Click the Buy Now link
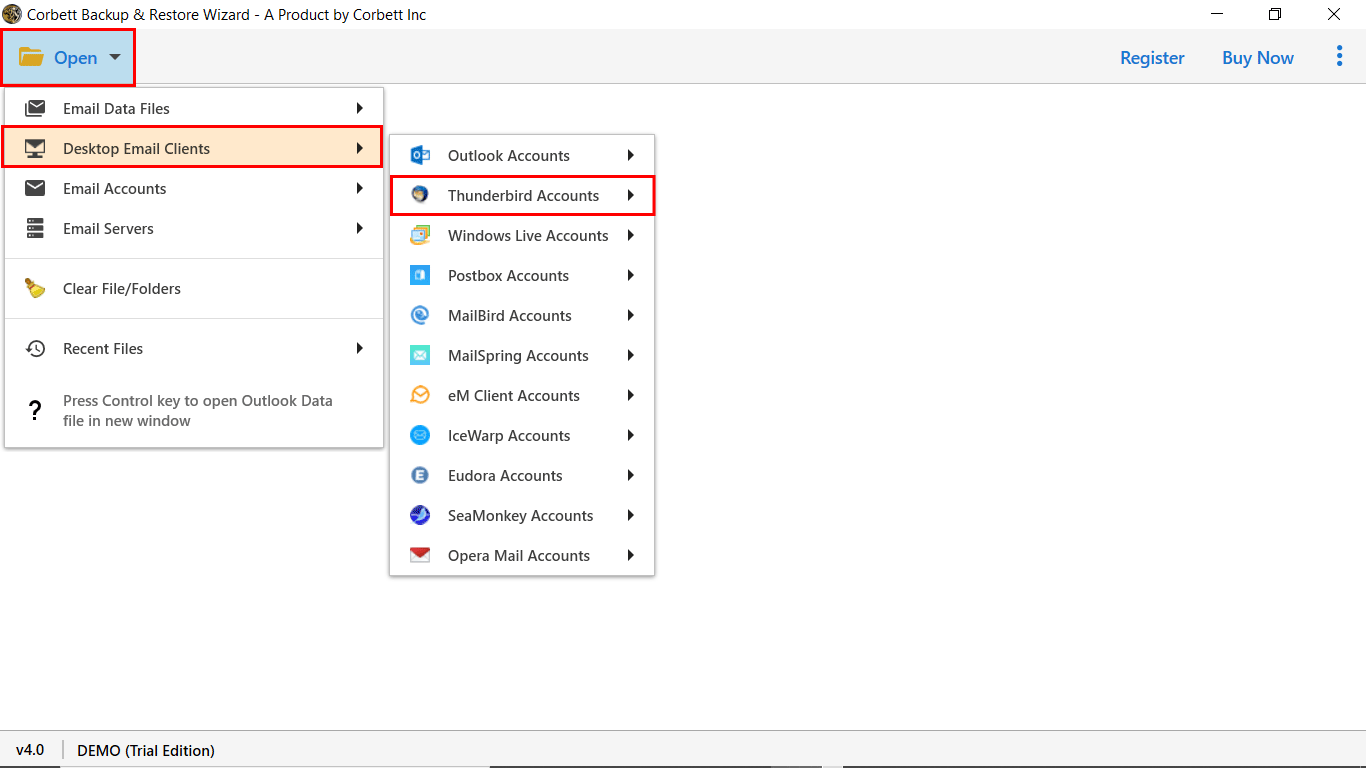The image size is (1366, 768). 1258,58
